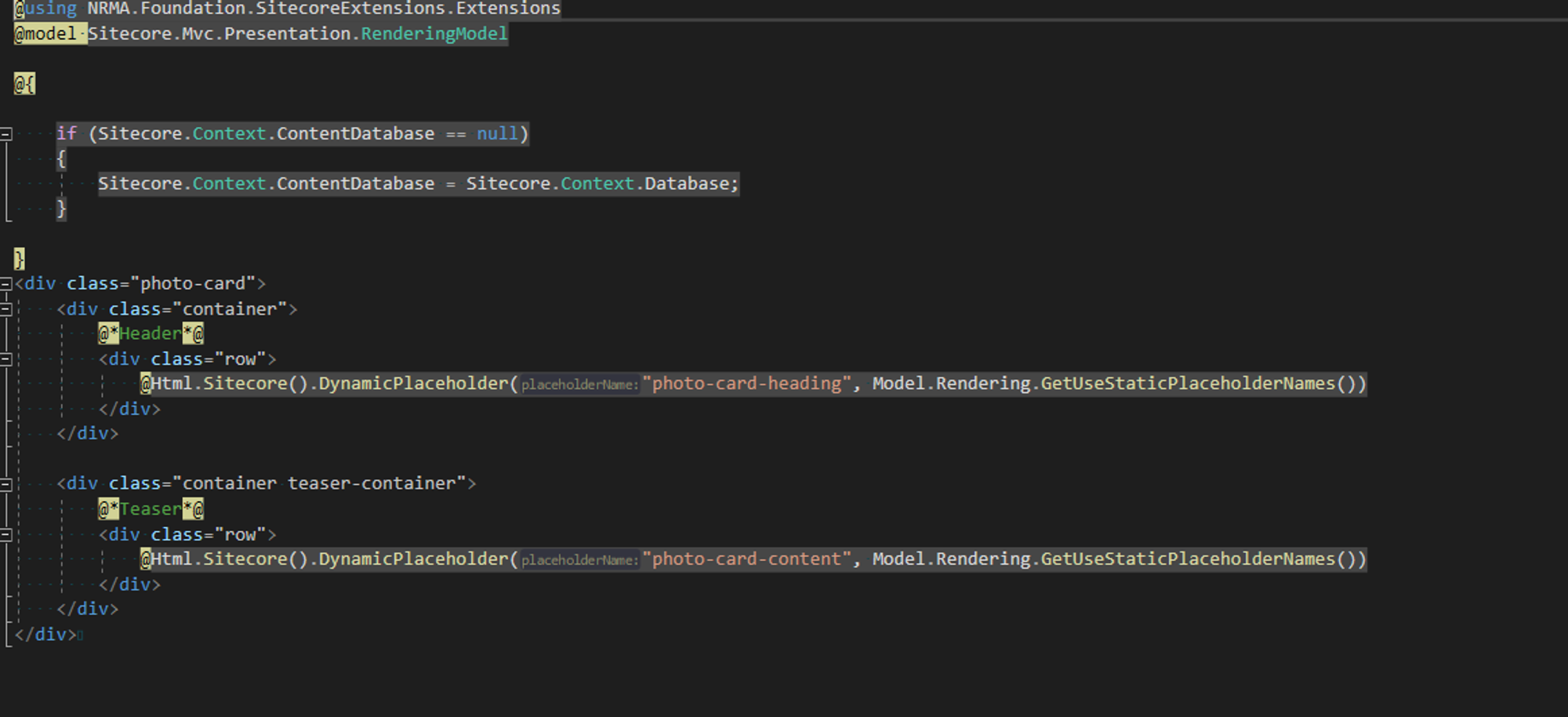Collapse the teaser-container div region
Viewport: 1568px width, 717px height.
point(5,484)
